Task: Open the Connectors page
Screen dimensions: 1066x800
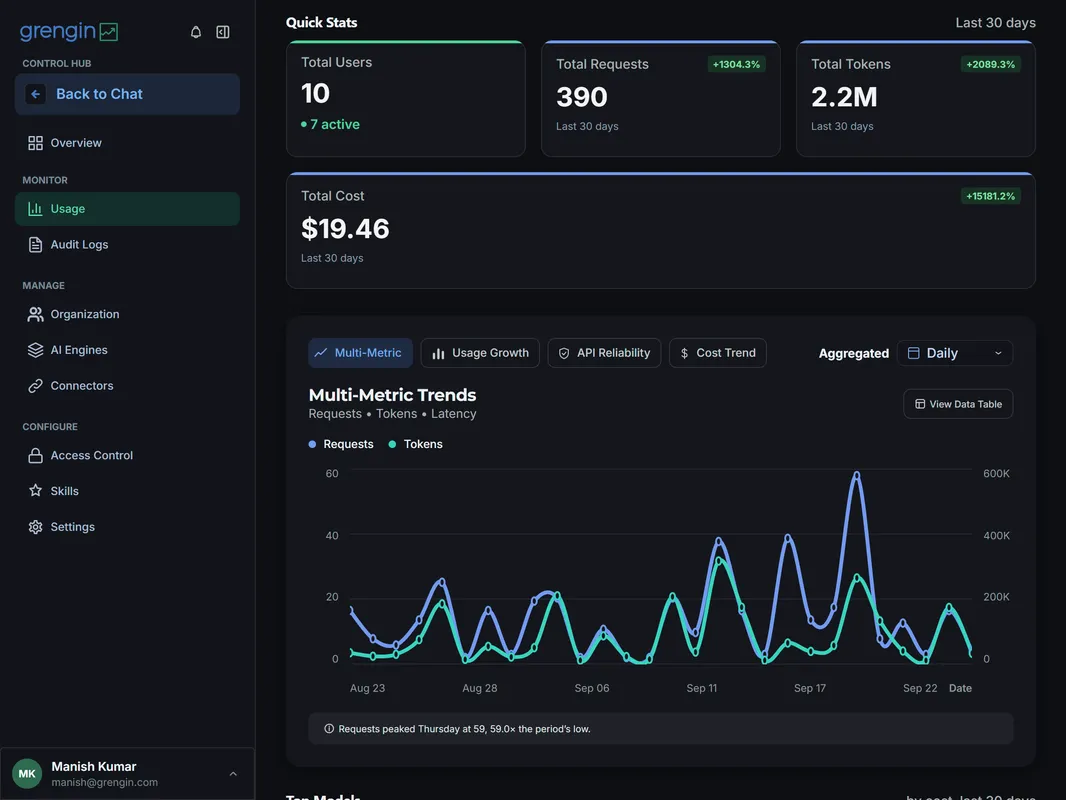Action: tap(127, 385)
